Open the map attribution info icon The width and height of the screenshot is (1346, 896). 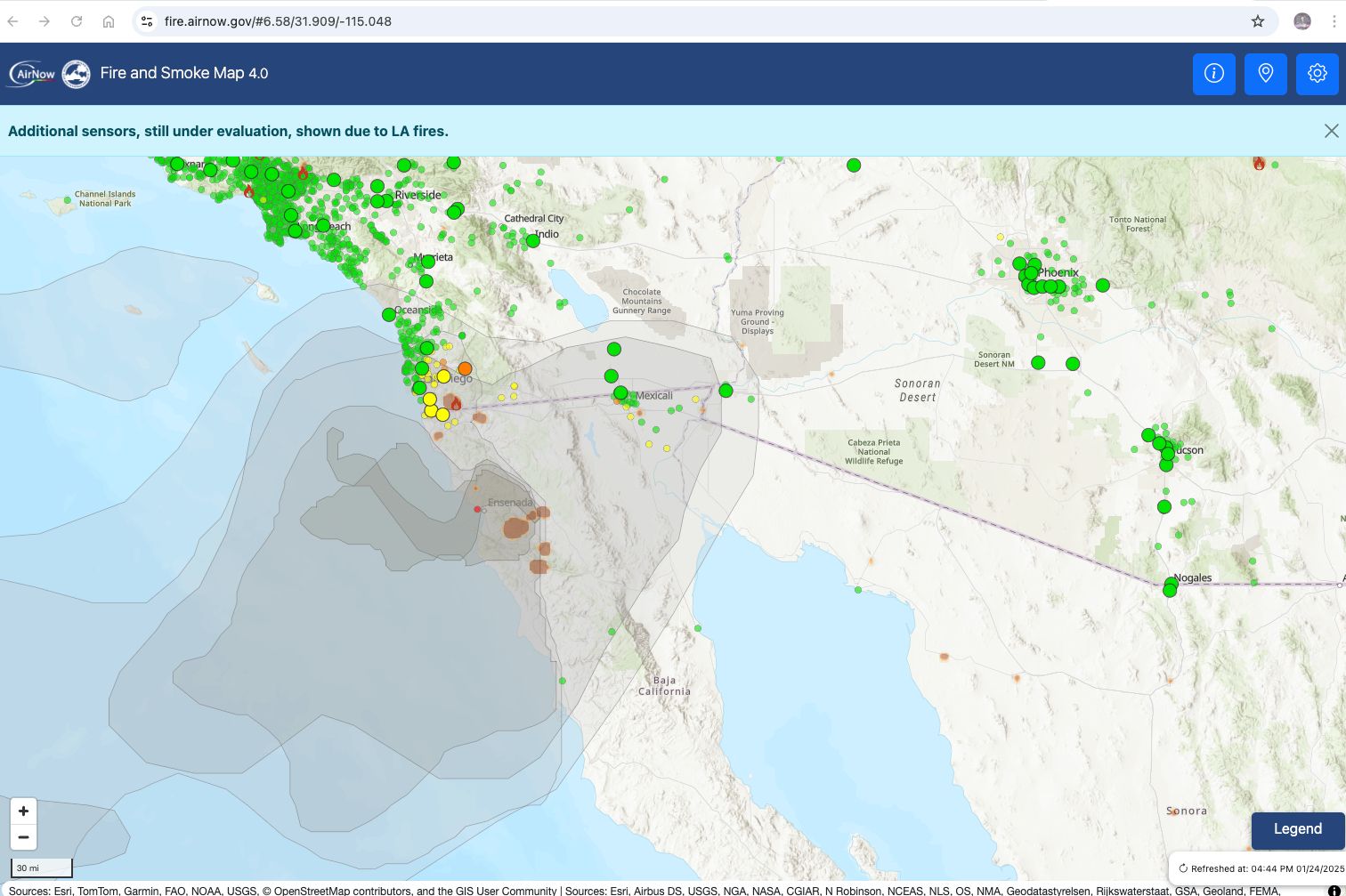point(1333,891)
